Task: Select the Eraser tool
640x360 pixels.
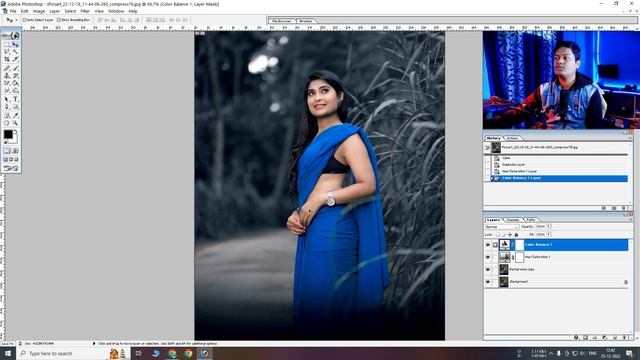Action: (7, 83)
